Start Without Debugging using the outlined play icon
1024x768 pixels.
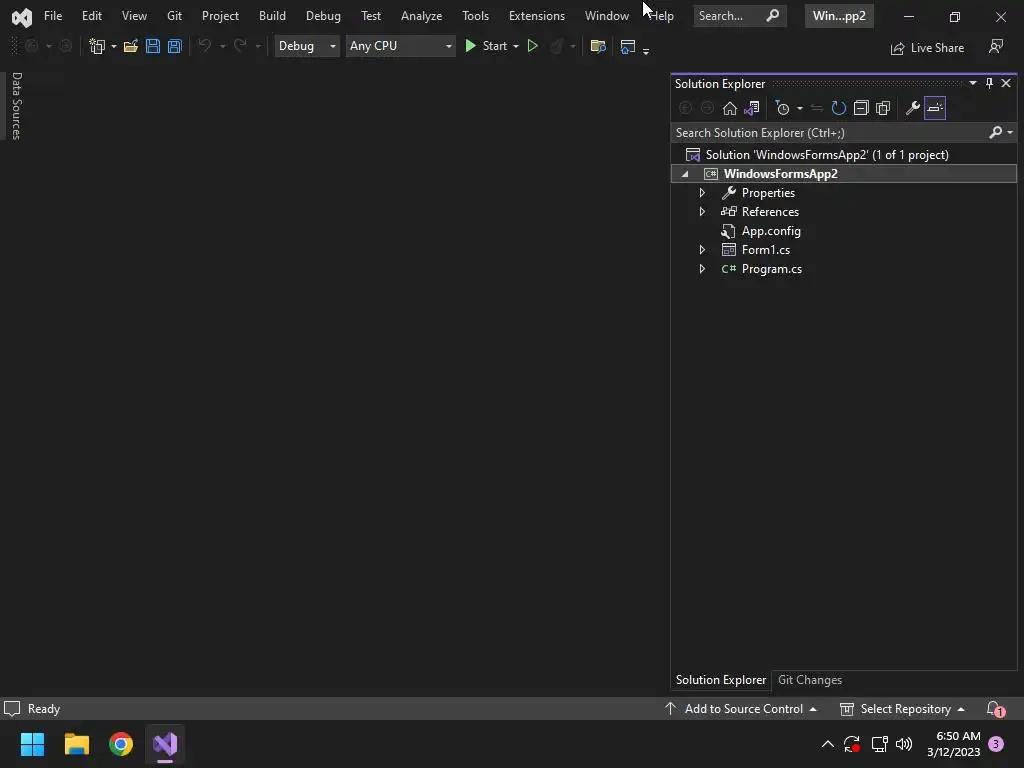532,46
